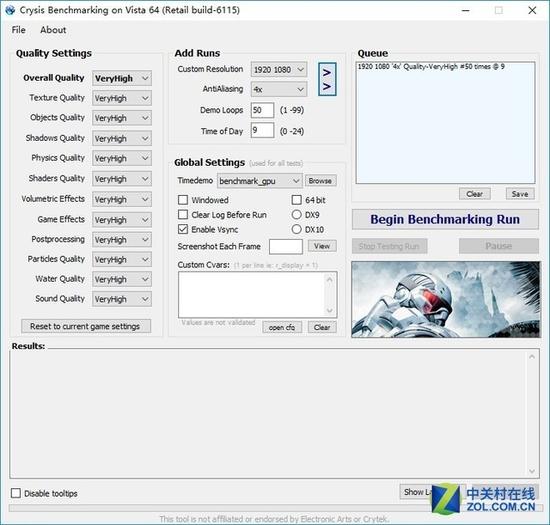Click the Custom Cvars scroll up arrow
550x525 pixels.
tap(329, 280)
